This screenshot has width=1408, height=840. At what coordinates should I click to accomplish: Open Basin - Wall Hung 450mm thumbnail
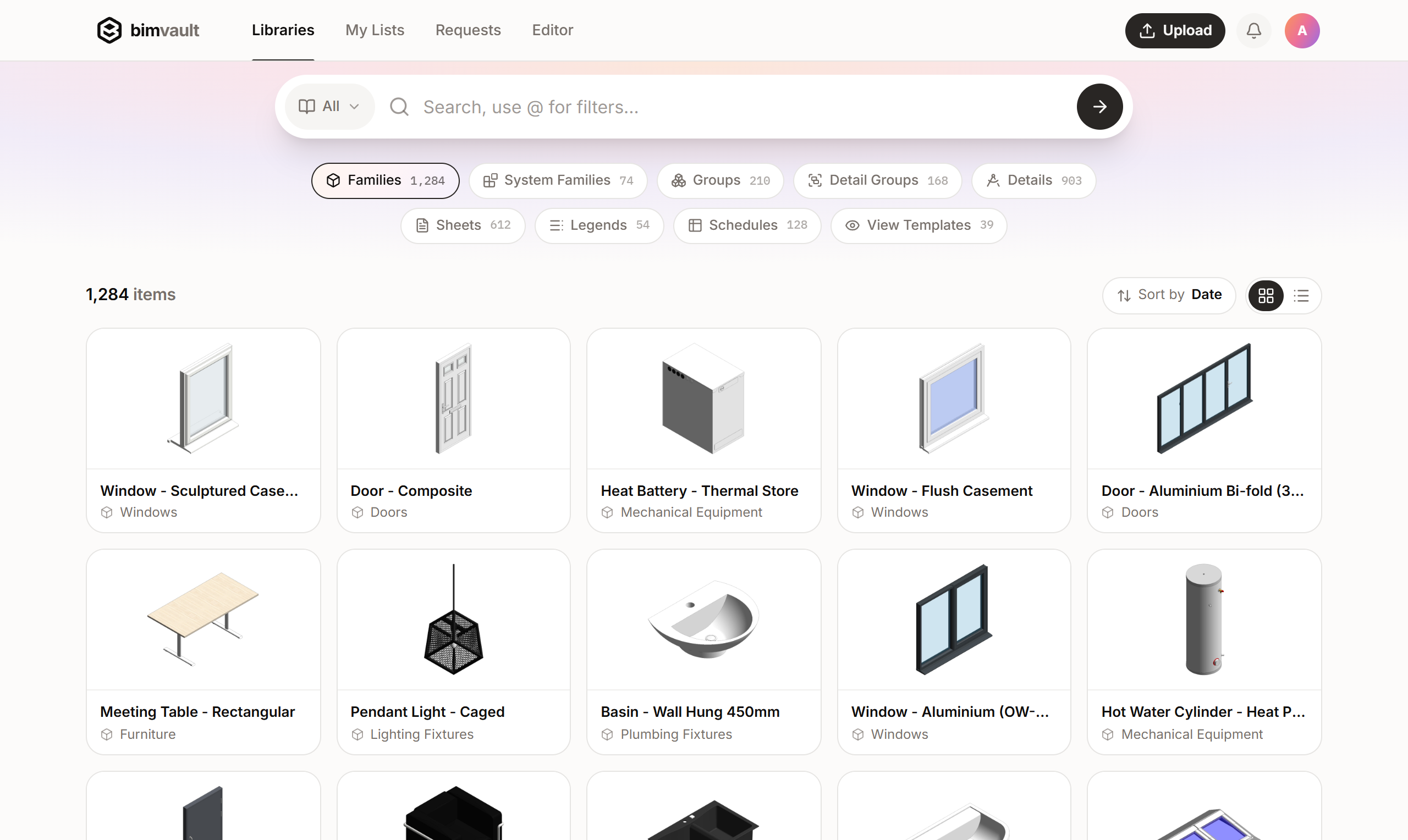click(x=703, y=620)
